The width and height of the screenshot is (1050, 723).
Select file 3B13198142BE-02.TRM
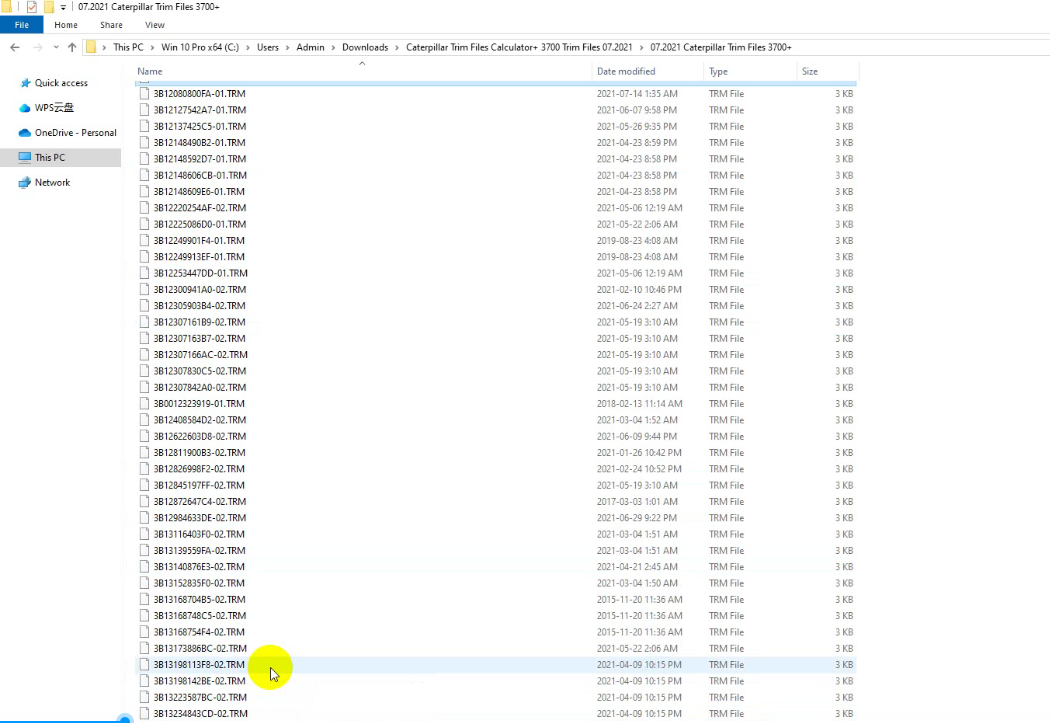(200, 681)
